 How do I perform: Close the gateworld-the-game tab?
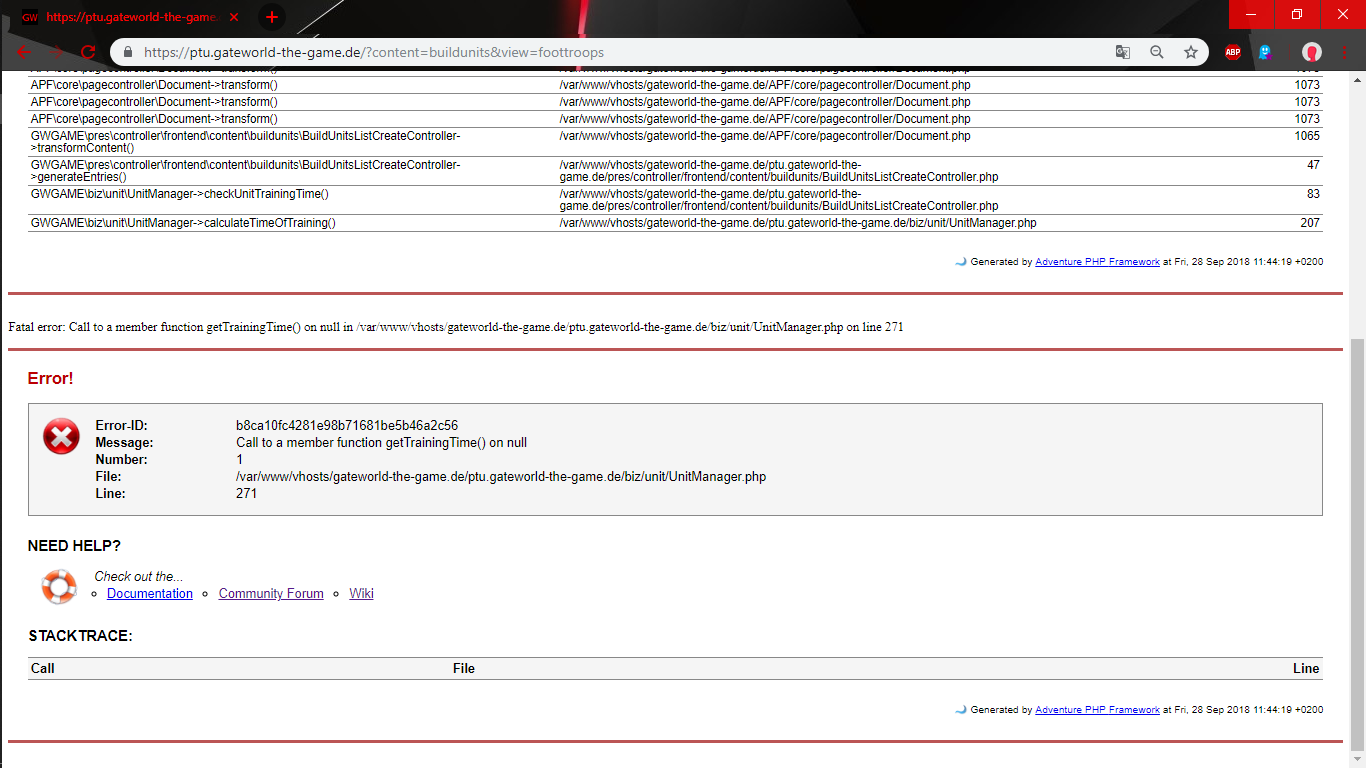click(x=235, y=17)
